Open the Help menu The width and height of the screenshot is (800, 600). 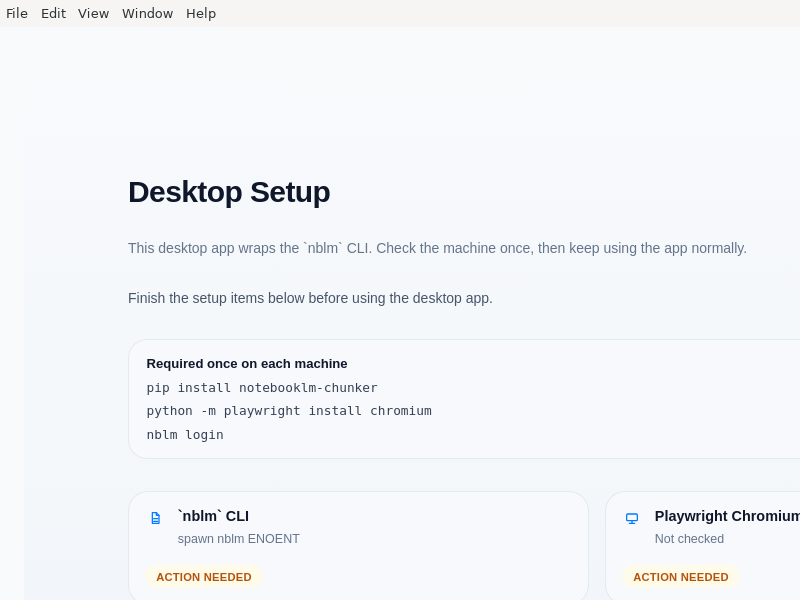pyautogui.click(x=201, y=13)
